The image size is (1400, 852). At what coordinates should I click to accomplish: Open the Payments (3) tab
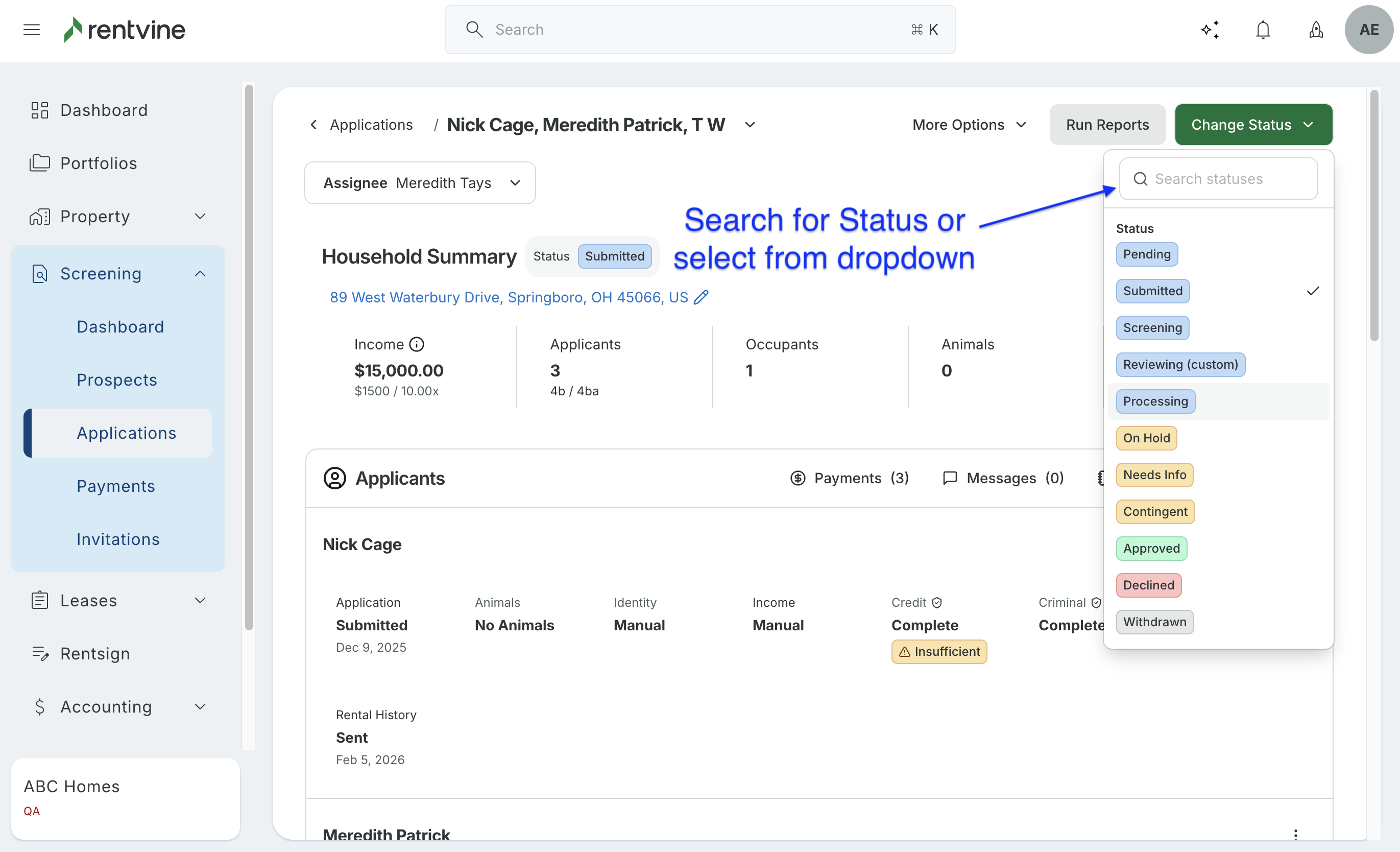pos(850,478)
